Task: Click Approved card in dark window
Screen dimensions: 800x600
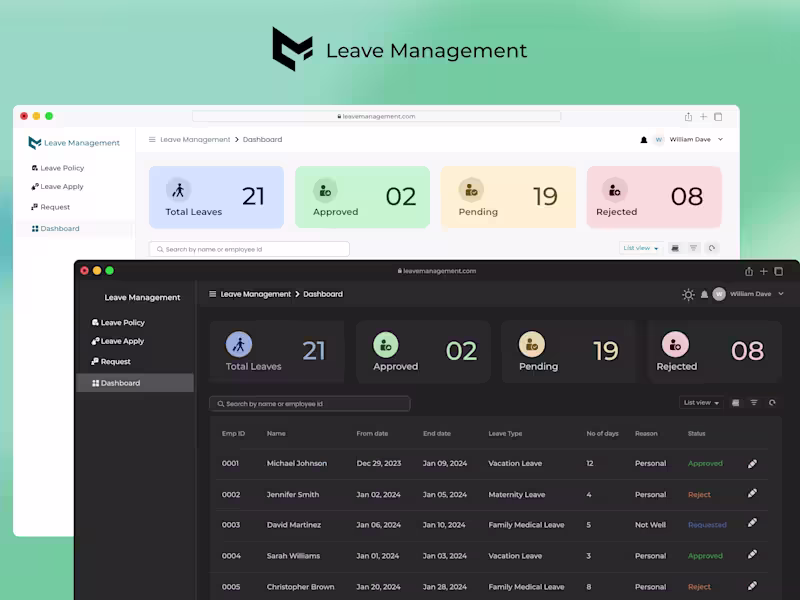Action: click(x=423, y=352)
